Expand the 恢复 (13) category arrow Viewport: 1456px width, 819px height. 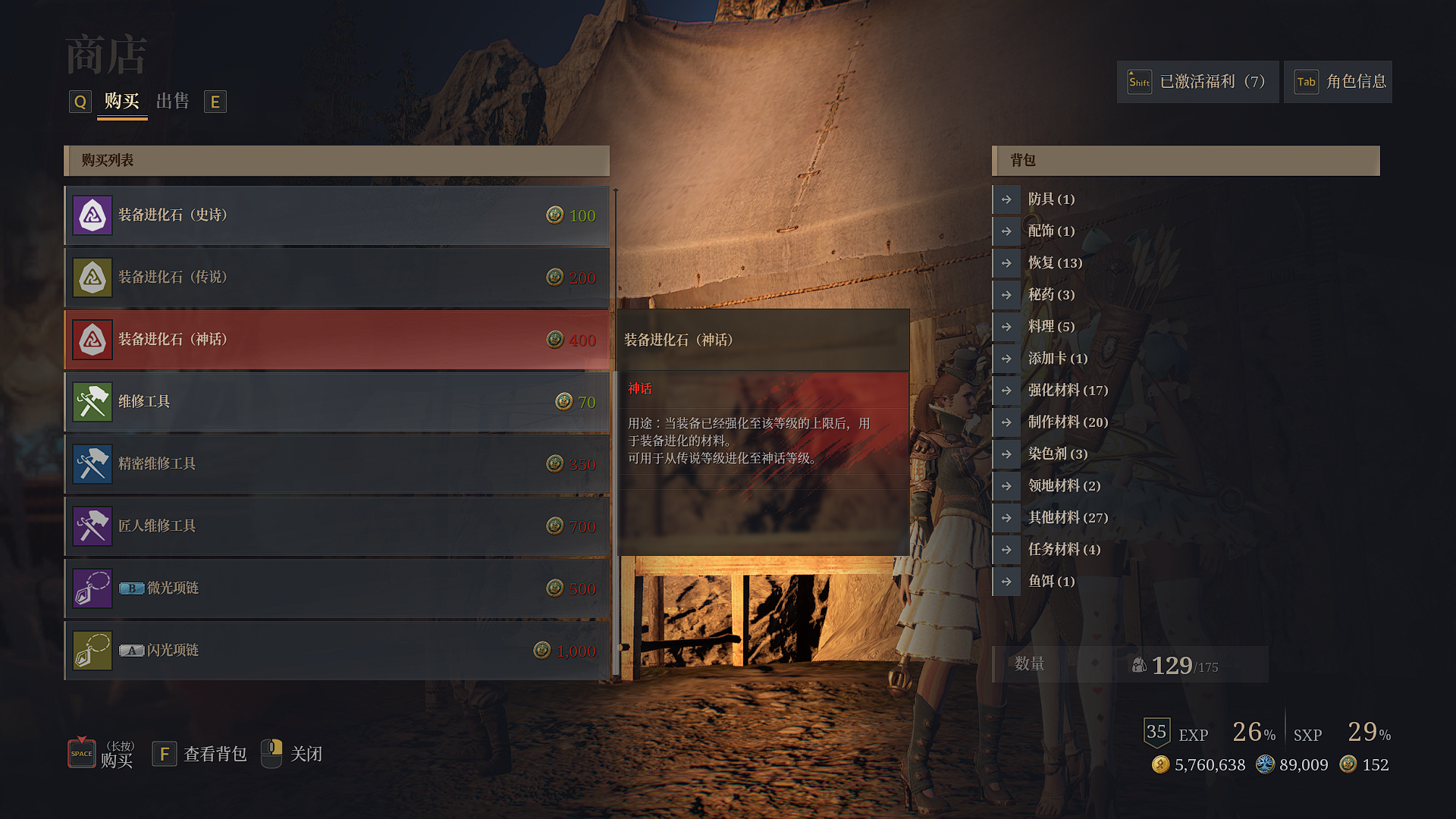(1006, 263)
